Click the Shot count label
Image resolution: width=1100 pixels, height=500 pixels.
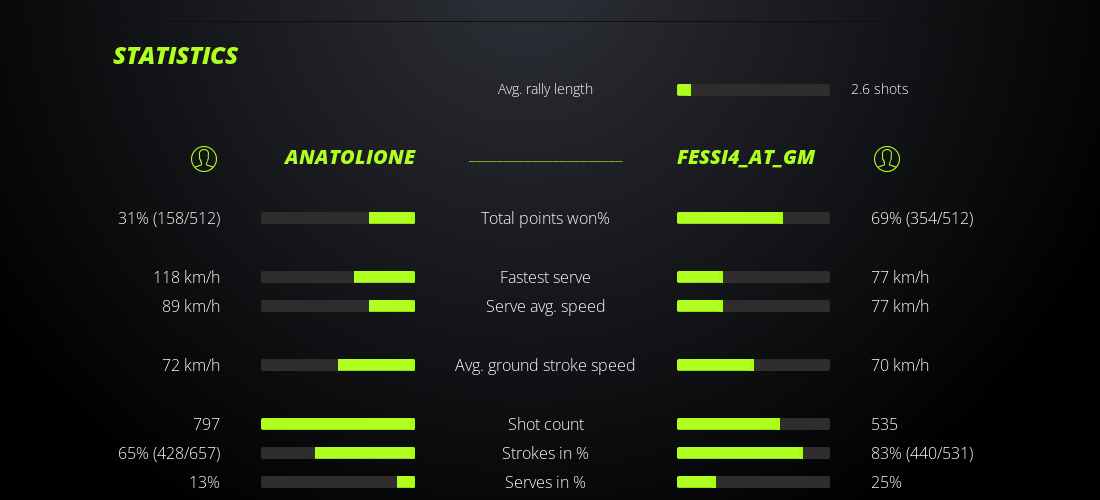(x=545, y=424)
